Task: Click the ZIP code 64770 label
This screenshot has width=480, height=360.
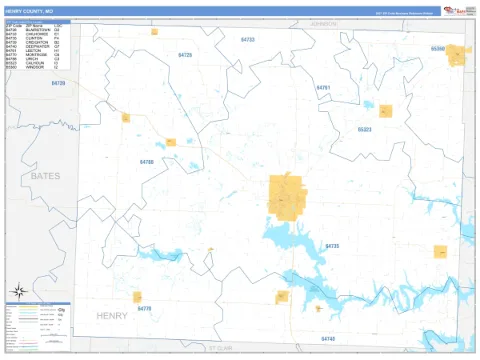Action: [x=144, y=309]
